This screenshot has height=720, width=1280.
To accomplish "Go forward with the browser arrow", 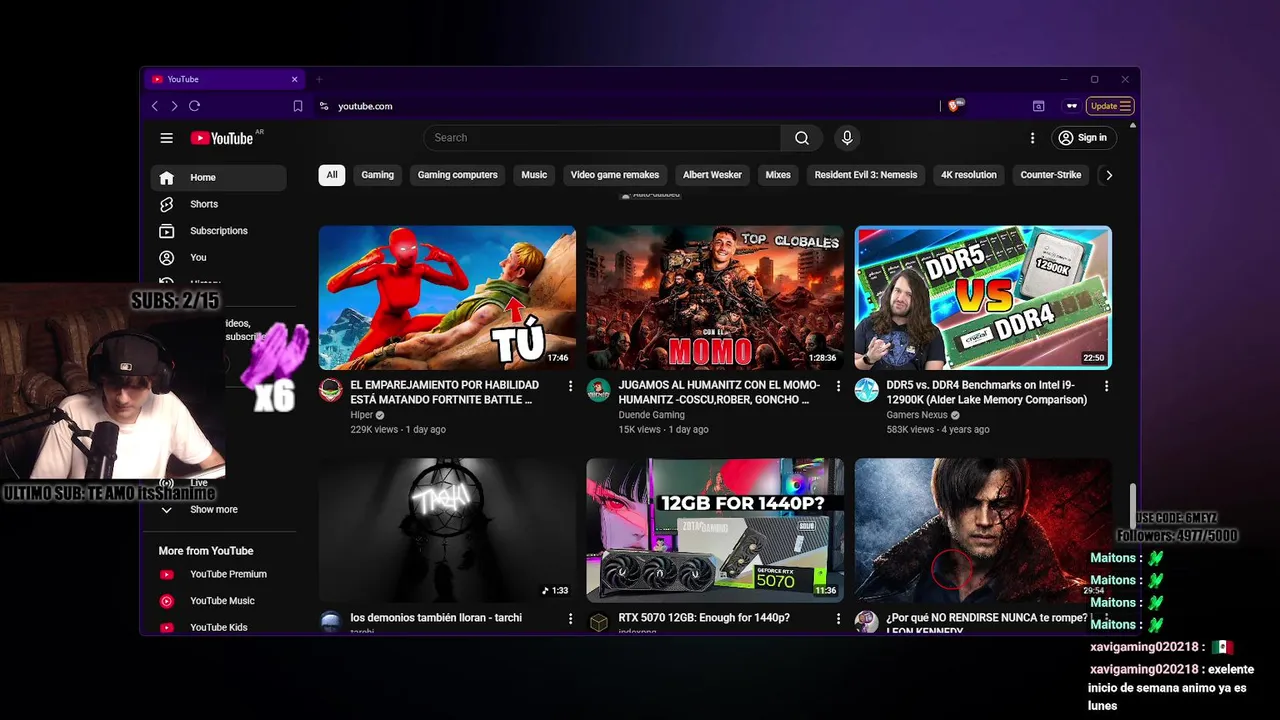I will (x=174, y=106).
